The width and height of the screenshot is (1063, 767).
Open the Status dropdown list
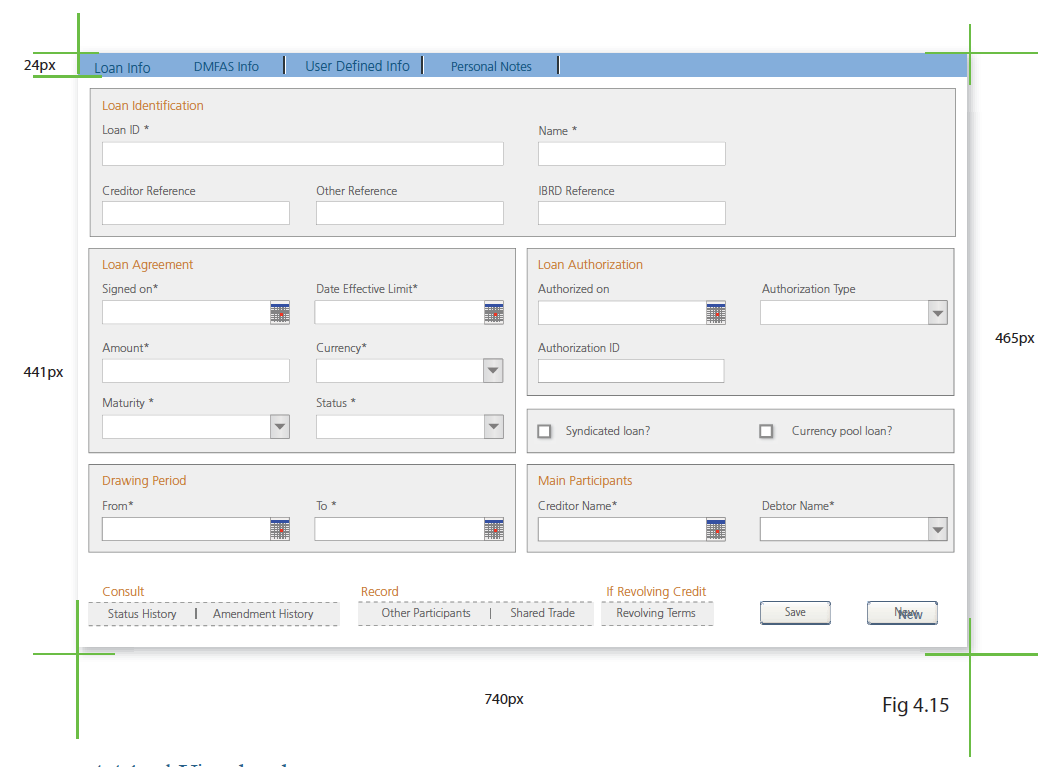(493, 427)
